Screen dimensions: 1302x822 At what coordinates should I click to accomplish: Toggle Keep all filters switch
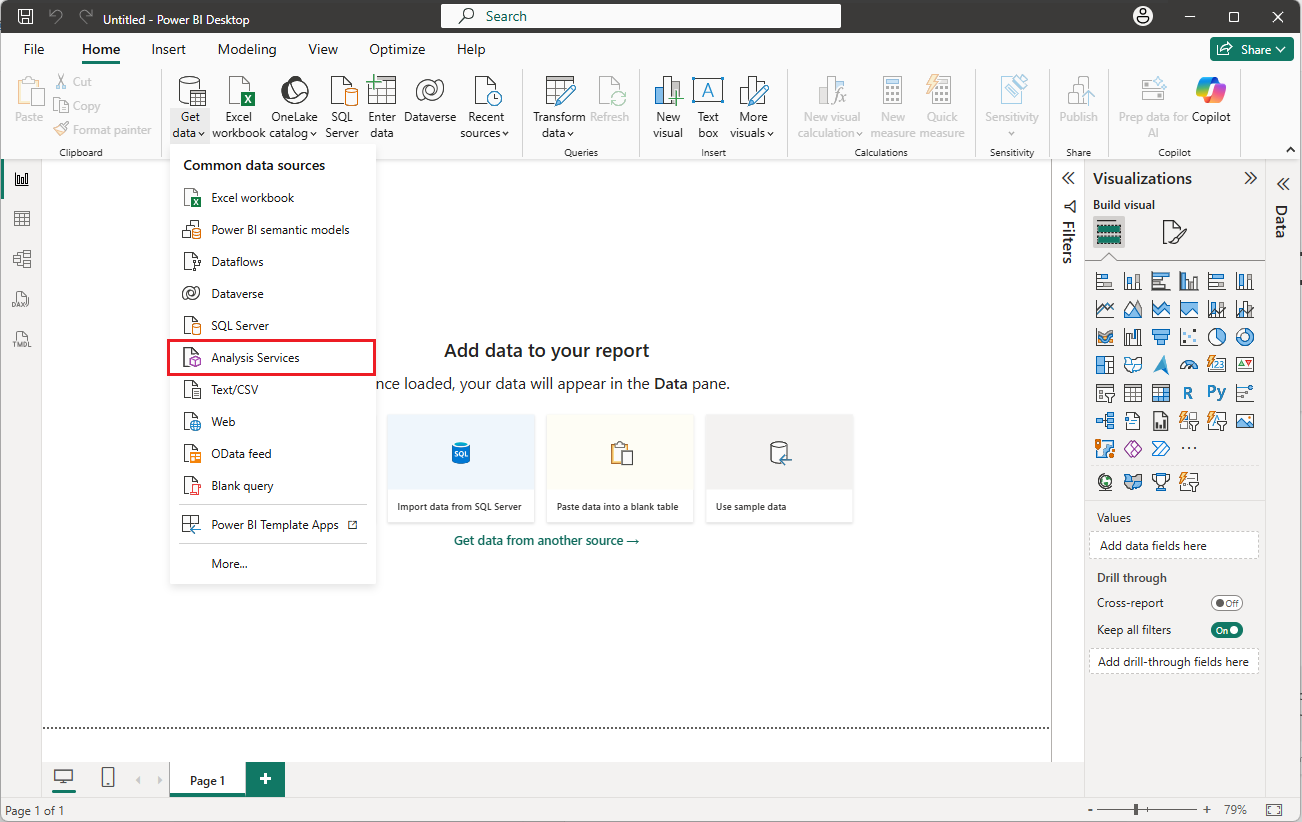(1226, 630)
